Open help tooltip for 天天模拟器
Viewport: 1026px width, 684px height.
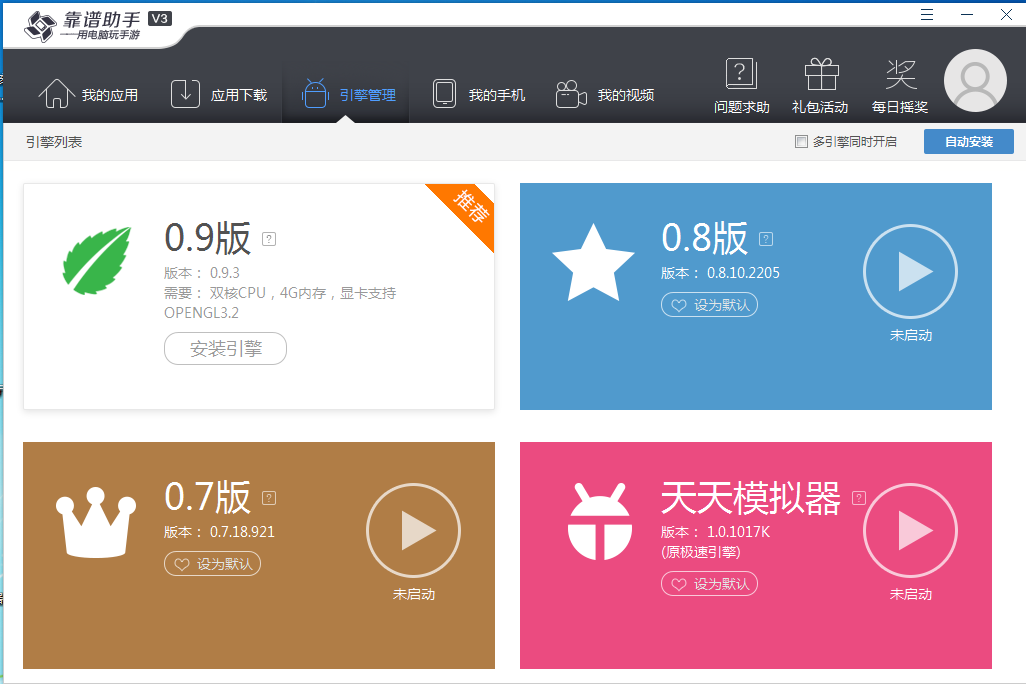(859, 498)
